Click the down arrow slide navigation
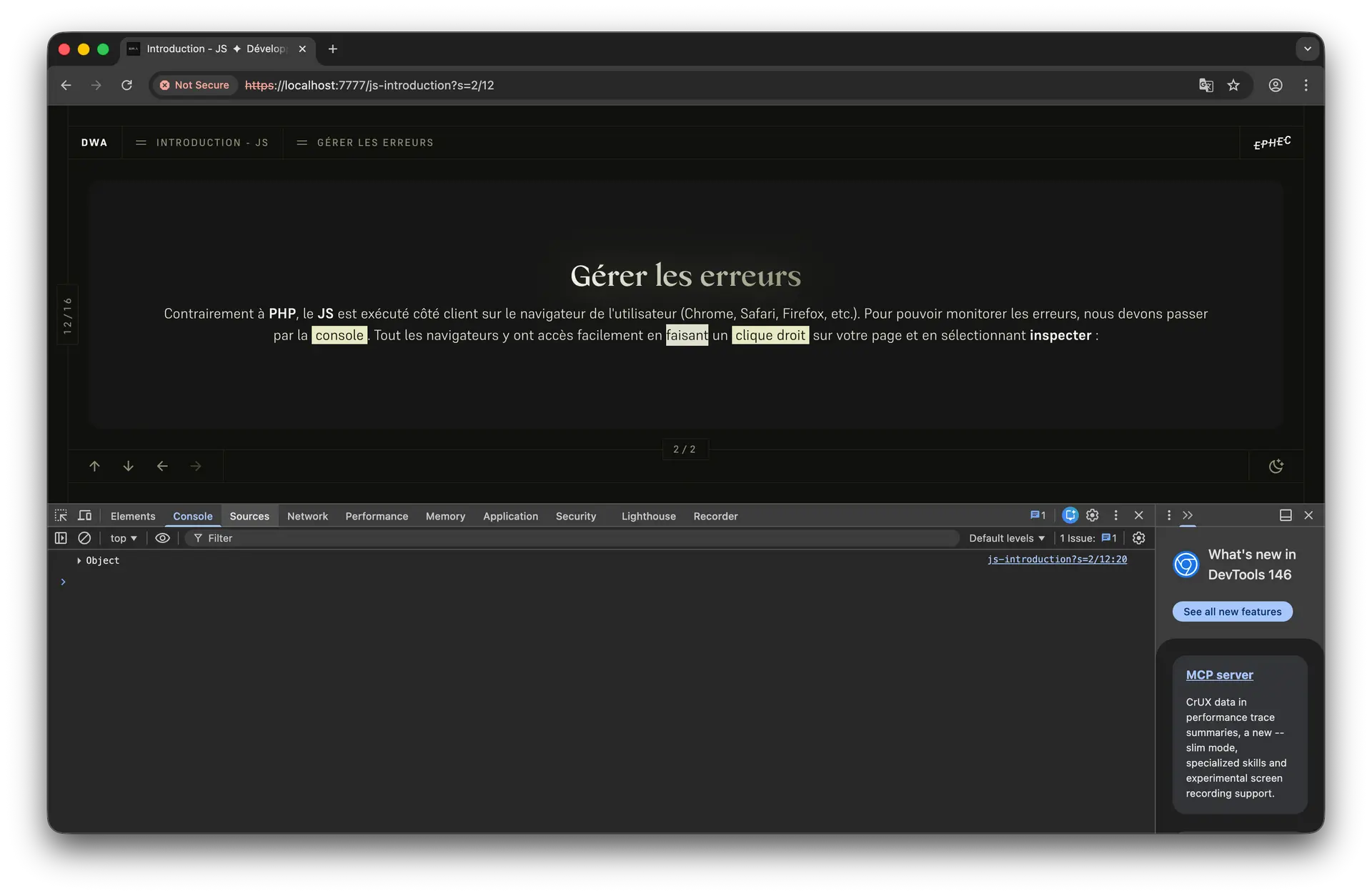This screenshot has height=896, width=1372. [129, 467]
